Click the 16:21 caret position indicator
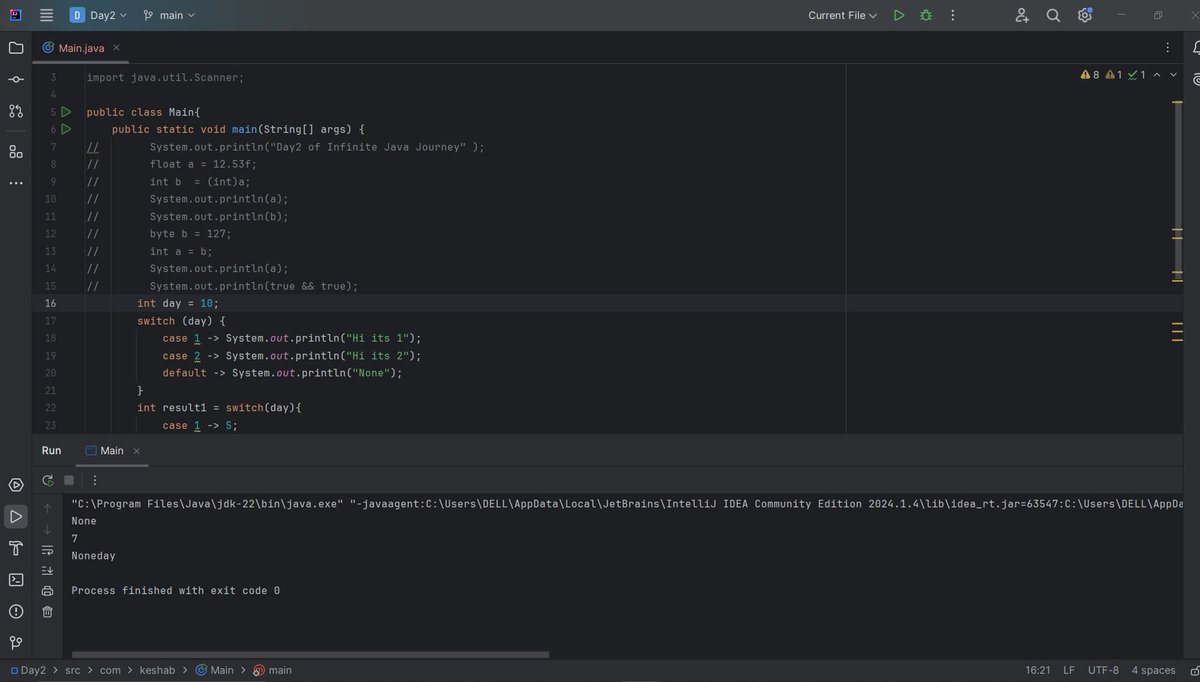1200x682 pixels. coord(1037,670)
